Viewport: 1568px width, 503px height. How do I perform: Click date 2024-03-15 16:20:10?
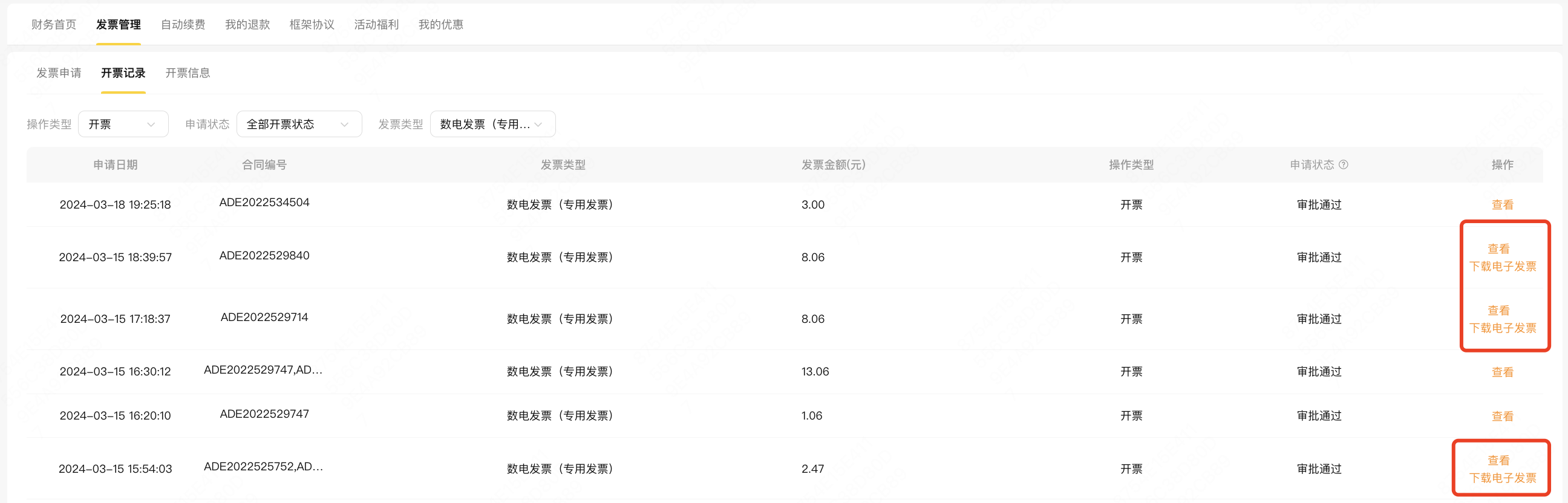(x=115, y=416)
